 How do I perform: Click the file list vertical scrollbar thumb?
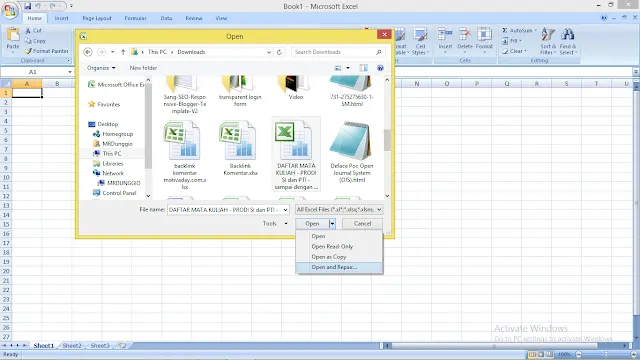[x=387, y=140]
